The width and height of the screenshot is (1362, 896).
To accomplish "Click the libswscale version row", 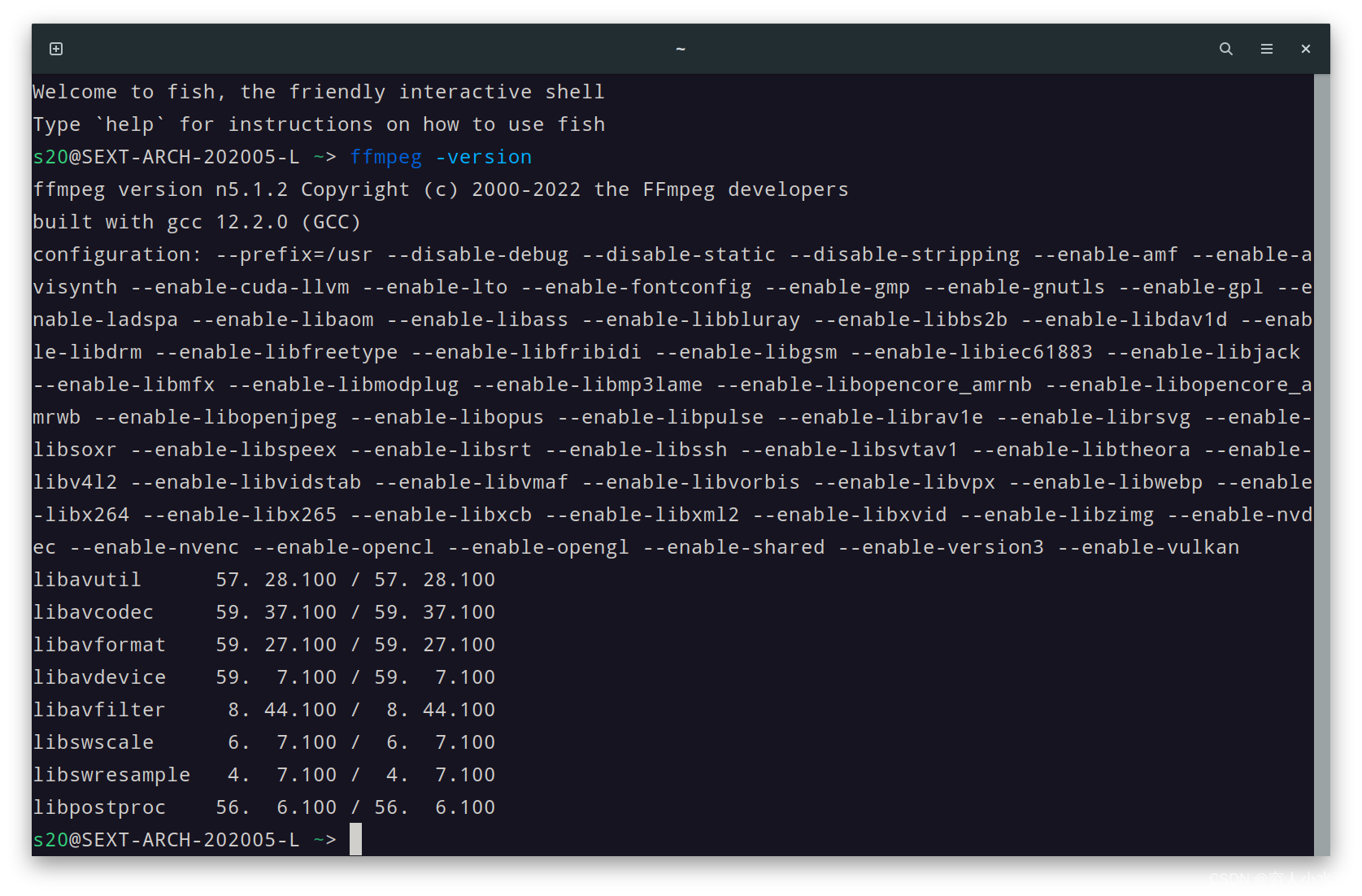I will (263, 742).
